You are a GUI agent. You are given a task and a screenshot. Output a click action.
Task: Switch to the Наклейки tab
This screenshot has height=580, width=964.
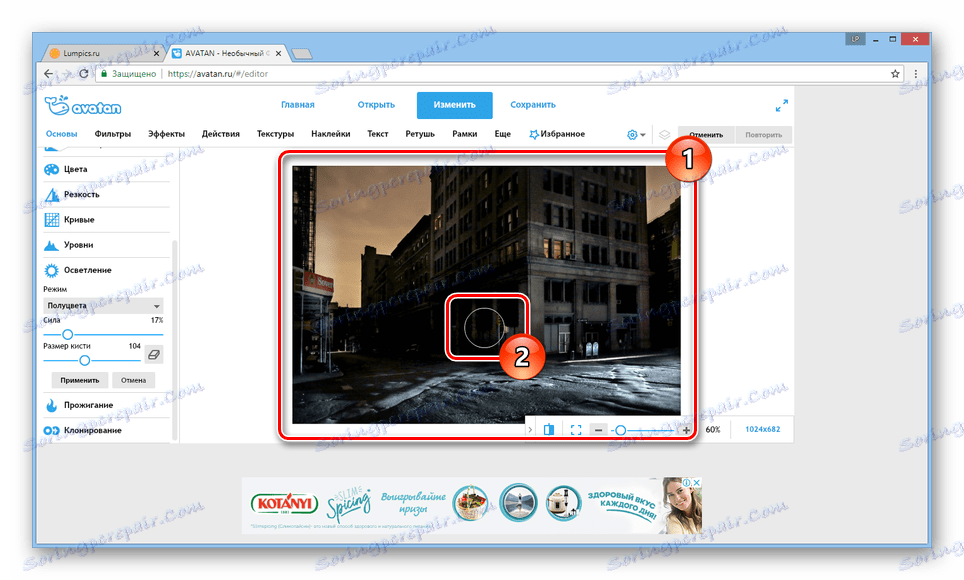[x=331, y=134]
